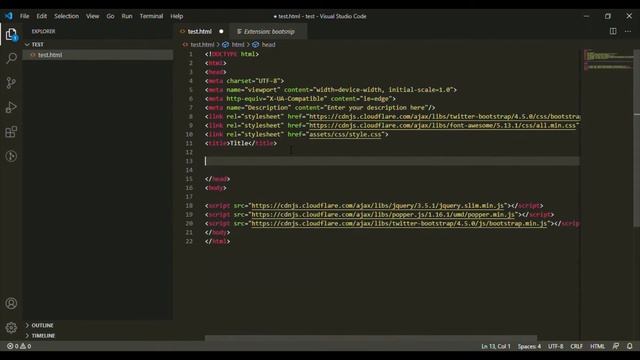Open the Run menu
The height and width of the screenshot is (360, 640).
127,16
